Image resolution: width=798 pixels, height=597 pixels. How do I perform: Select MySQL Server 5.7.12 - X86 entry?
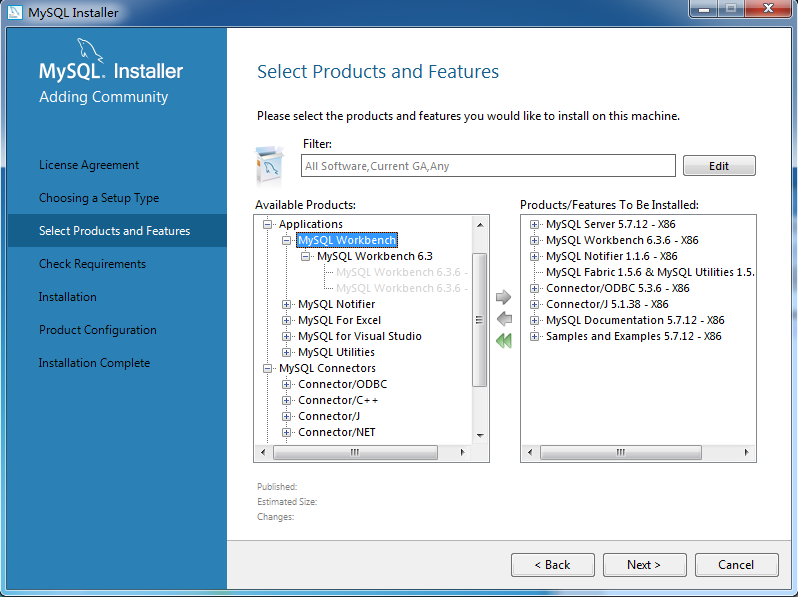click(x=611, y=224)
